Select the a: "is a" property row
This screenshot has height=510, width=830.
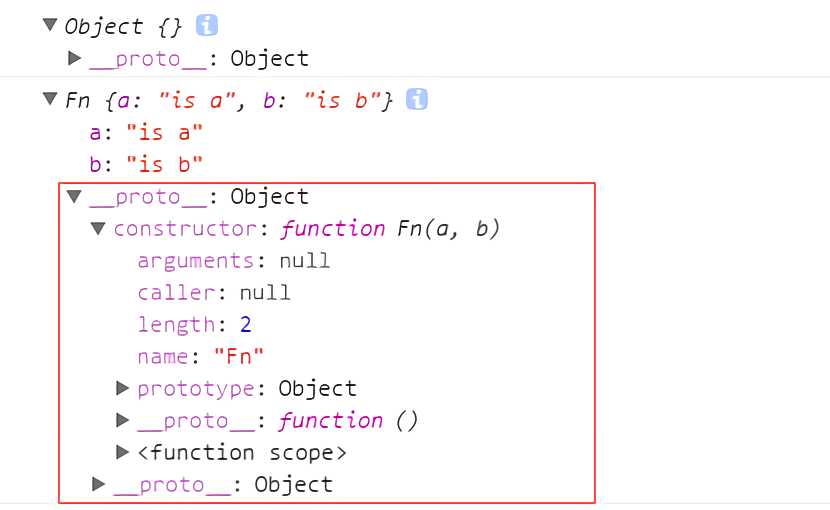pos(146,132)
